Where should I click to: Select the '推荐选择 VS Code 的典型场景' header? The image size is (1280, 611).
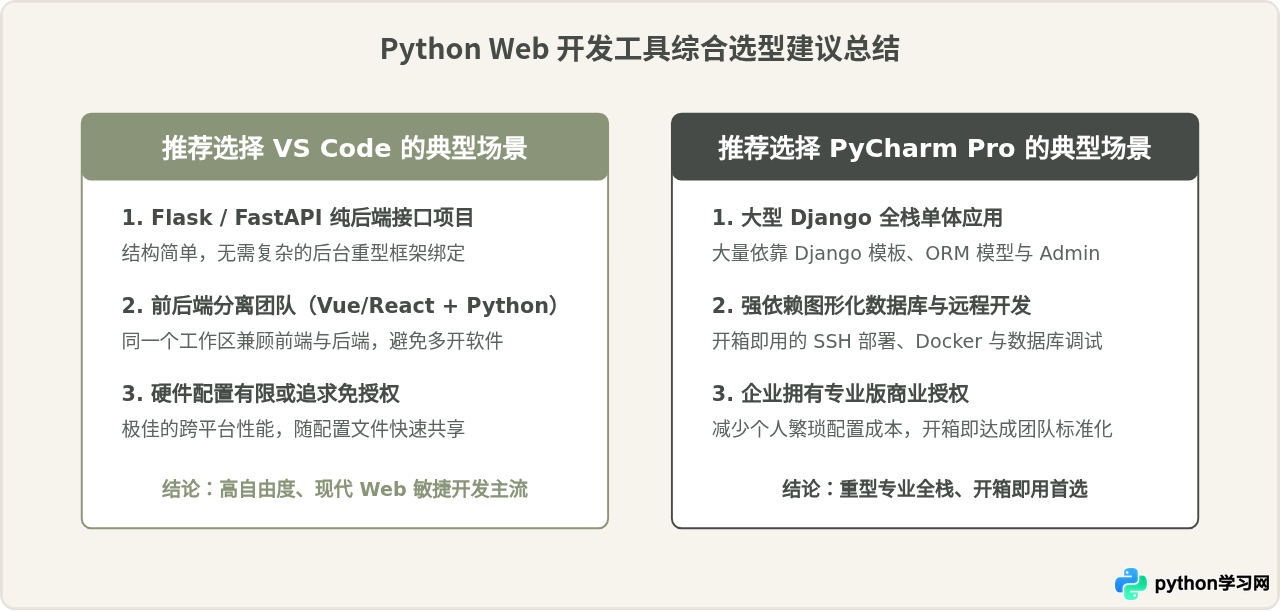(x=345, y=147)
